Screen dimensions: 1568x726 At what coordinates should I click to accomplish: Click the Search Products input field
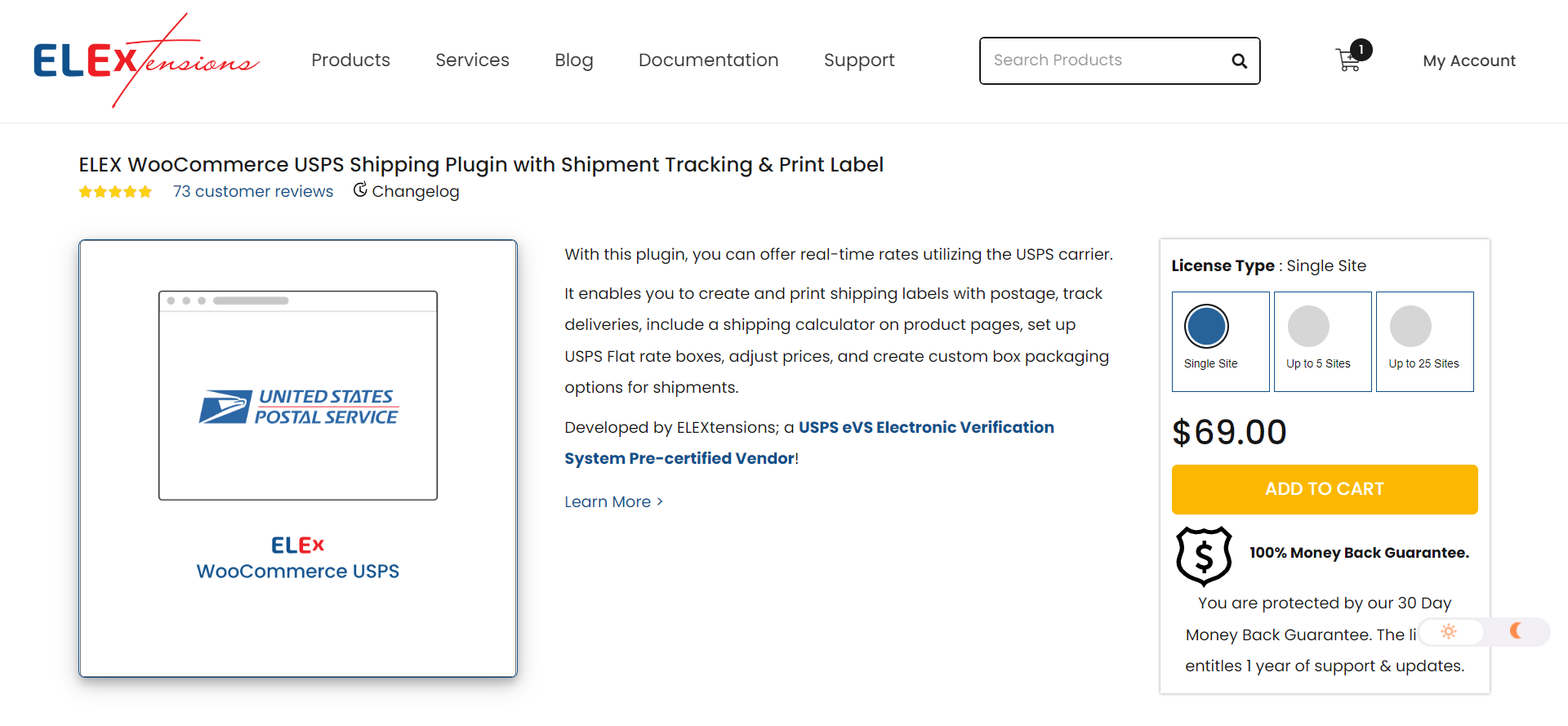1107,60
